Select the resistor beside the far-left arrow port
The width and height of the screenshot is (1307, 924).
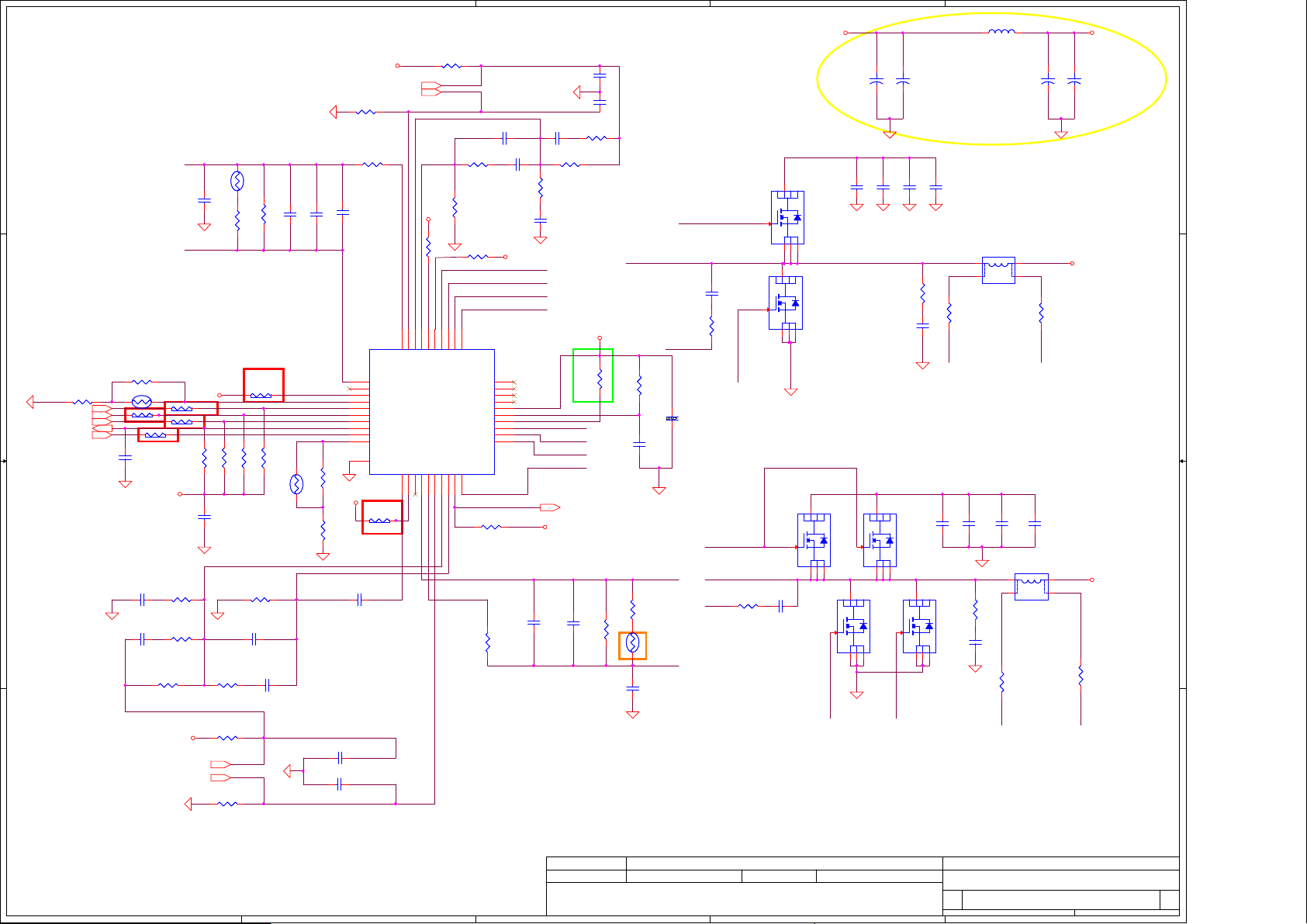(82, 402)
